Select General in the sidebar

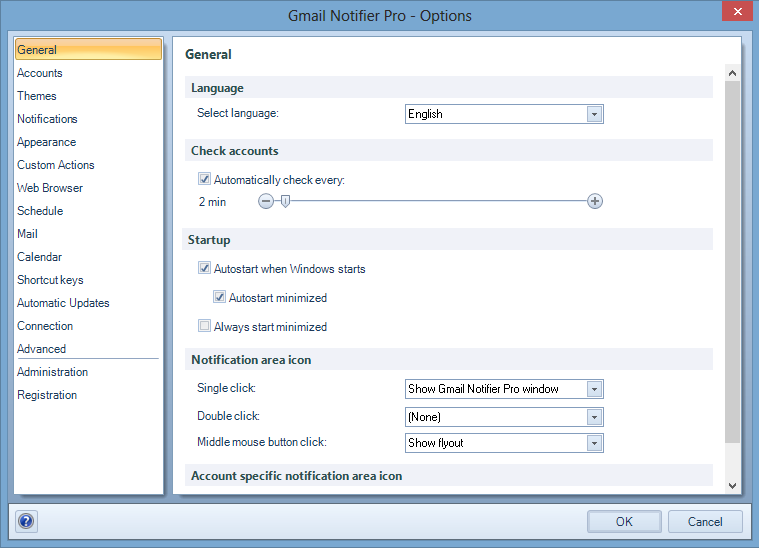click(88, 49)
